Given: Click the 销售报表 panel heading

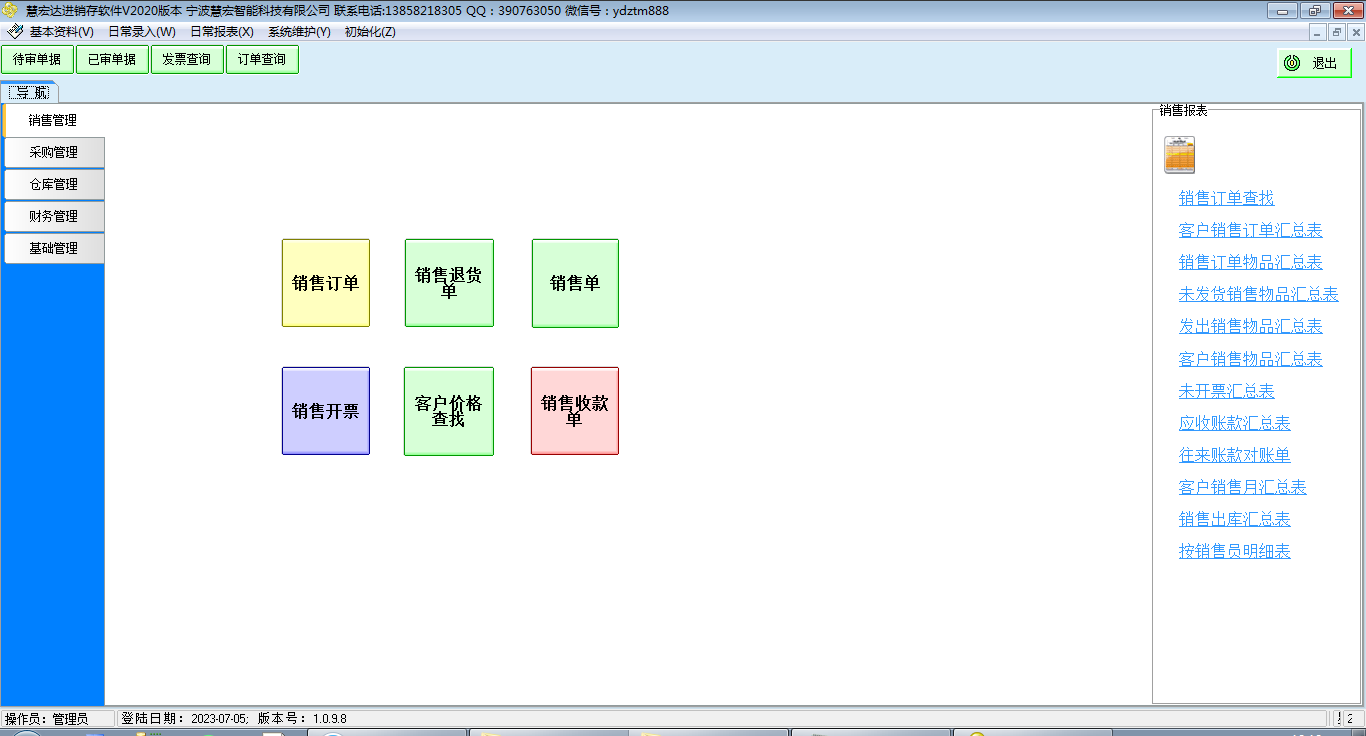Looking at the screenshot, I should 1184,111.
